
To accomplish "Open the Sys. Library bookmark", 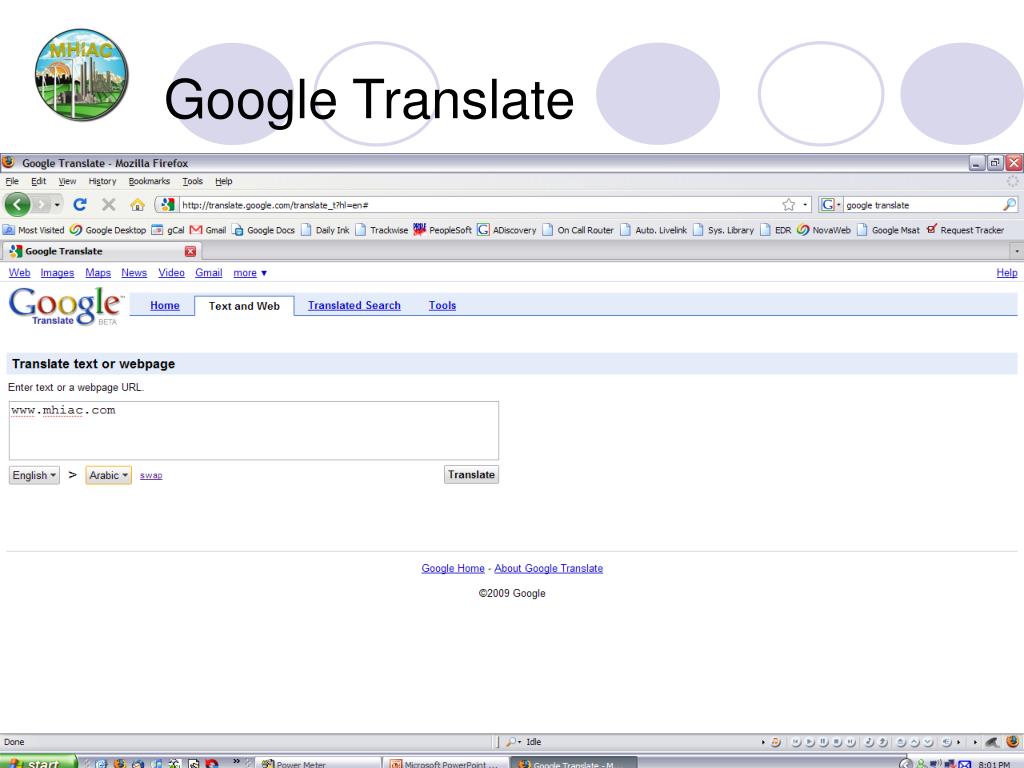I will point(724,230).
